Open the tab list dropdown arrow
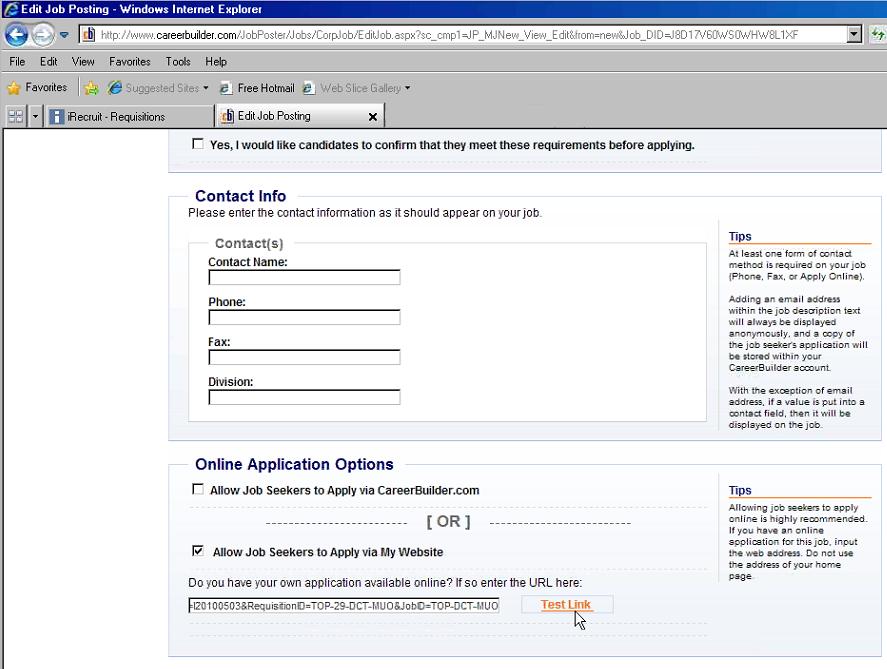 35,116
